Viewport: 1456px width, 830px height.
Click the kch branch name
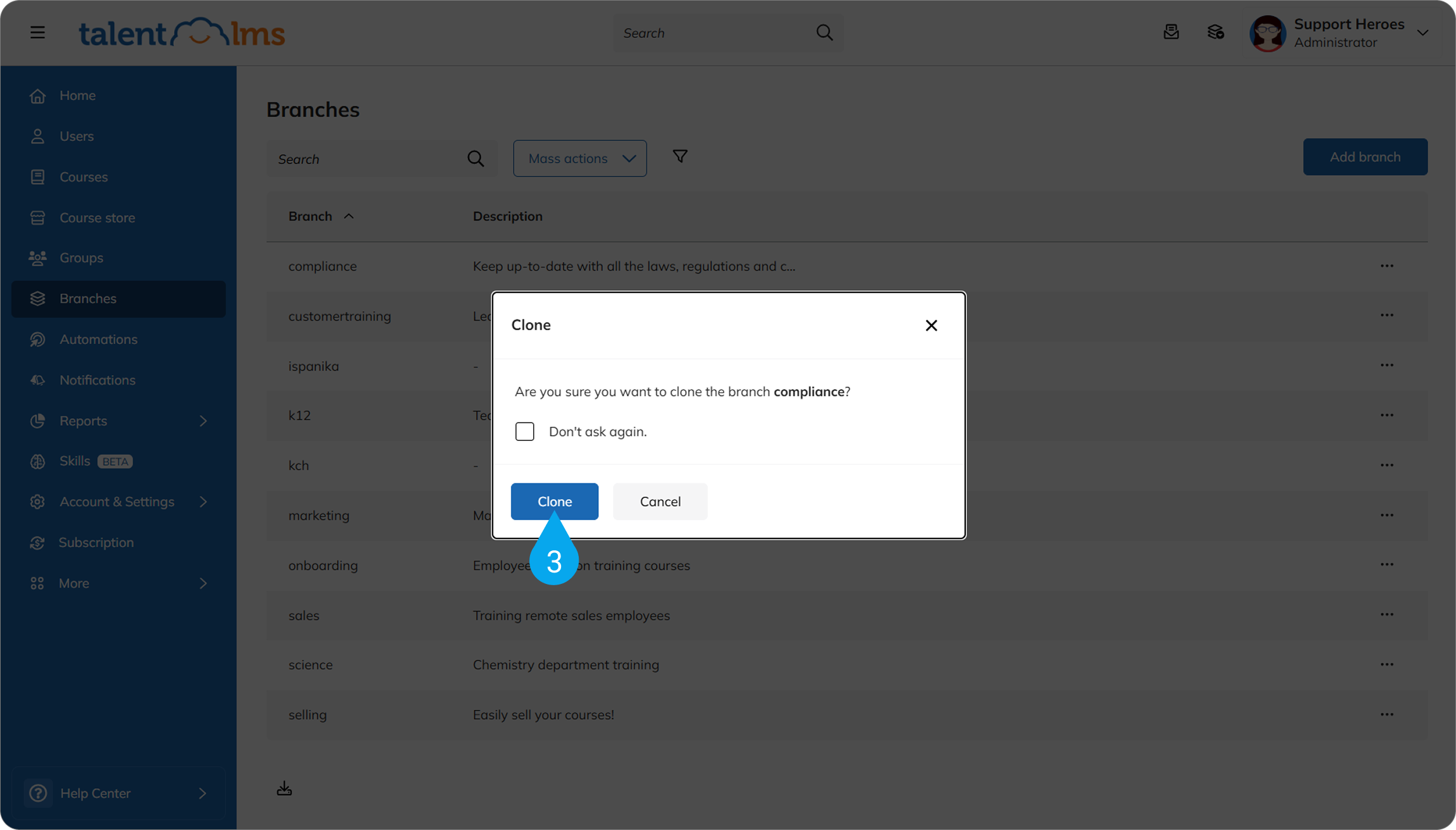point(299,465)
